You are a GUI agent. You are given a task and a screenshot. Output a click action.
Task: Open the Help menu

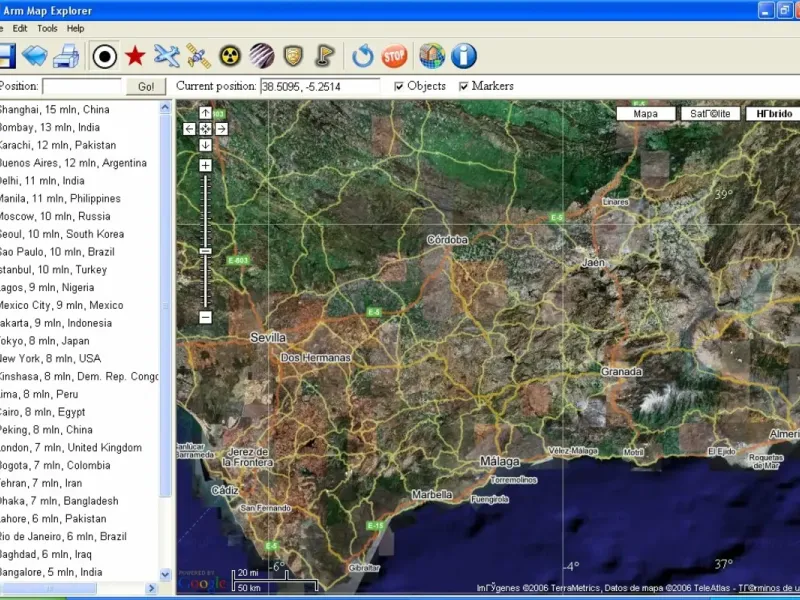coord(76,29)
